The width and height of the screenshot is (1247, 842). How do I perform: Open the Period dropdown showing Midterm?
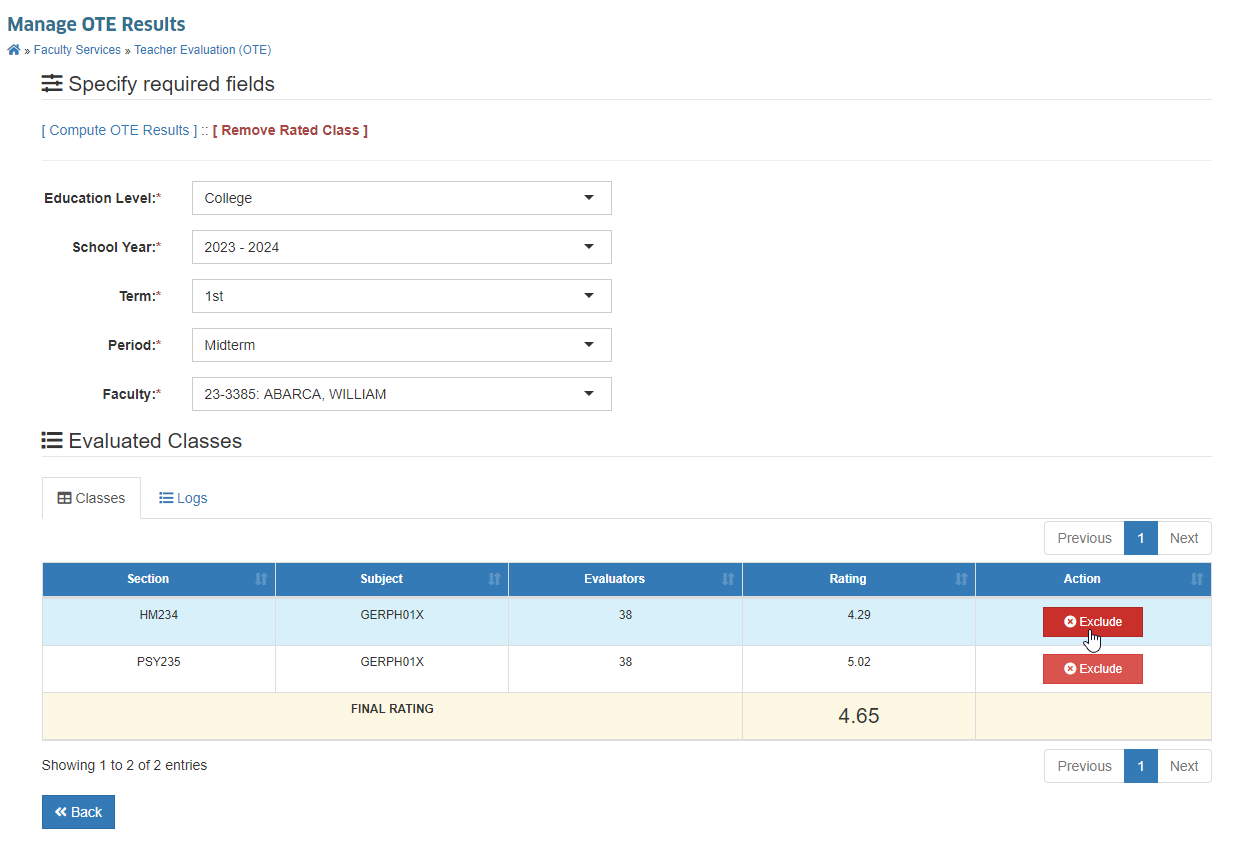pyautogui.click(x=402, y=345)
